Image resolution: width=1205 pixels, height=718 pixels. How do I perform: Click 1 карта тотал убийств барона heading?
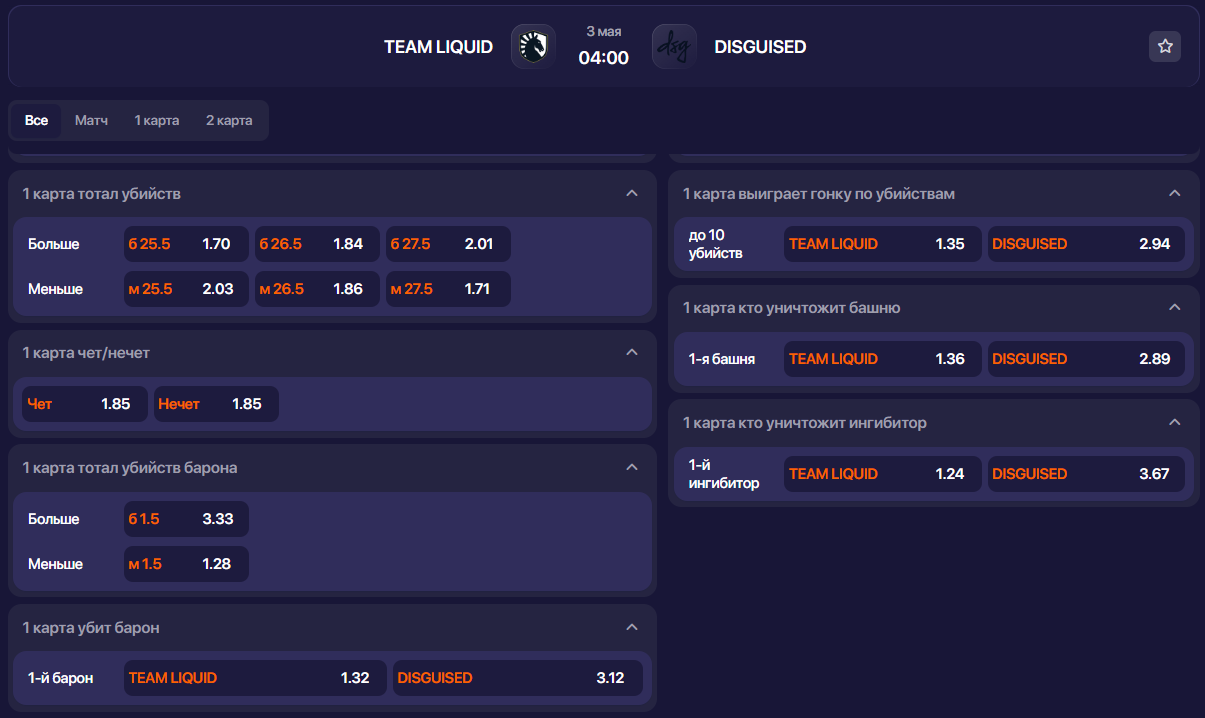(130, 467)
